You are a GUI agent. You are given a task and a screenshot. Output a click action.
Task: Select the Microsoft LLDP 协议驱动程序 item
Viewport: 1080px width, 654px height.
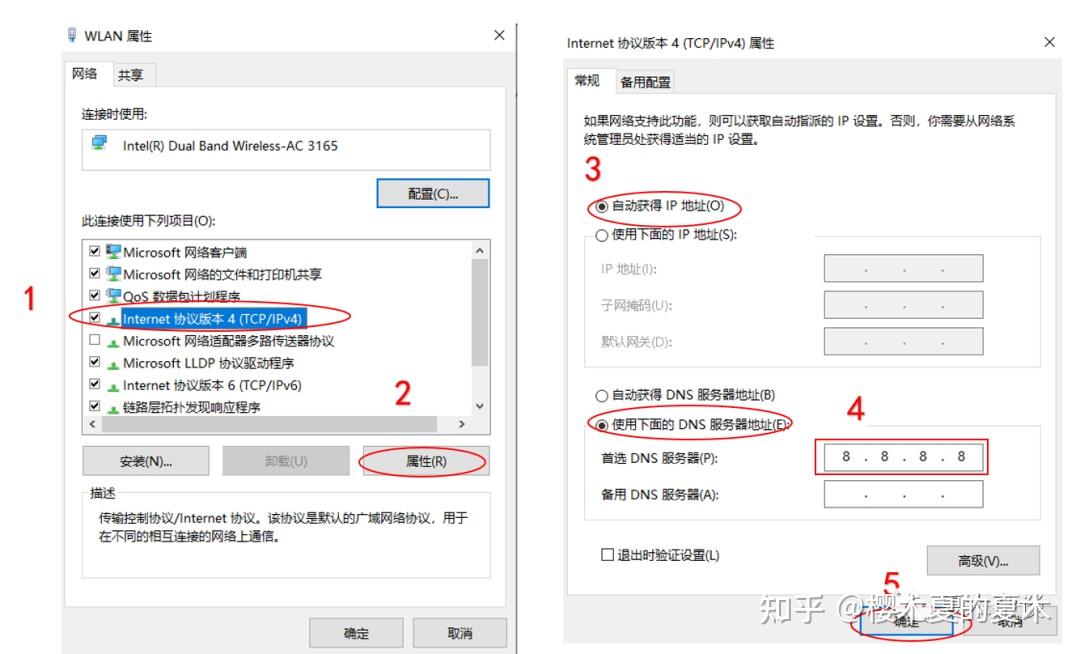pos(208,363)
